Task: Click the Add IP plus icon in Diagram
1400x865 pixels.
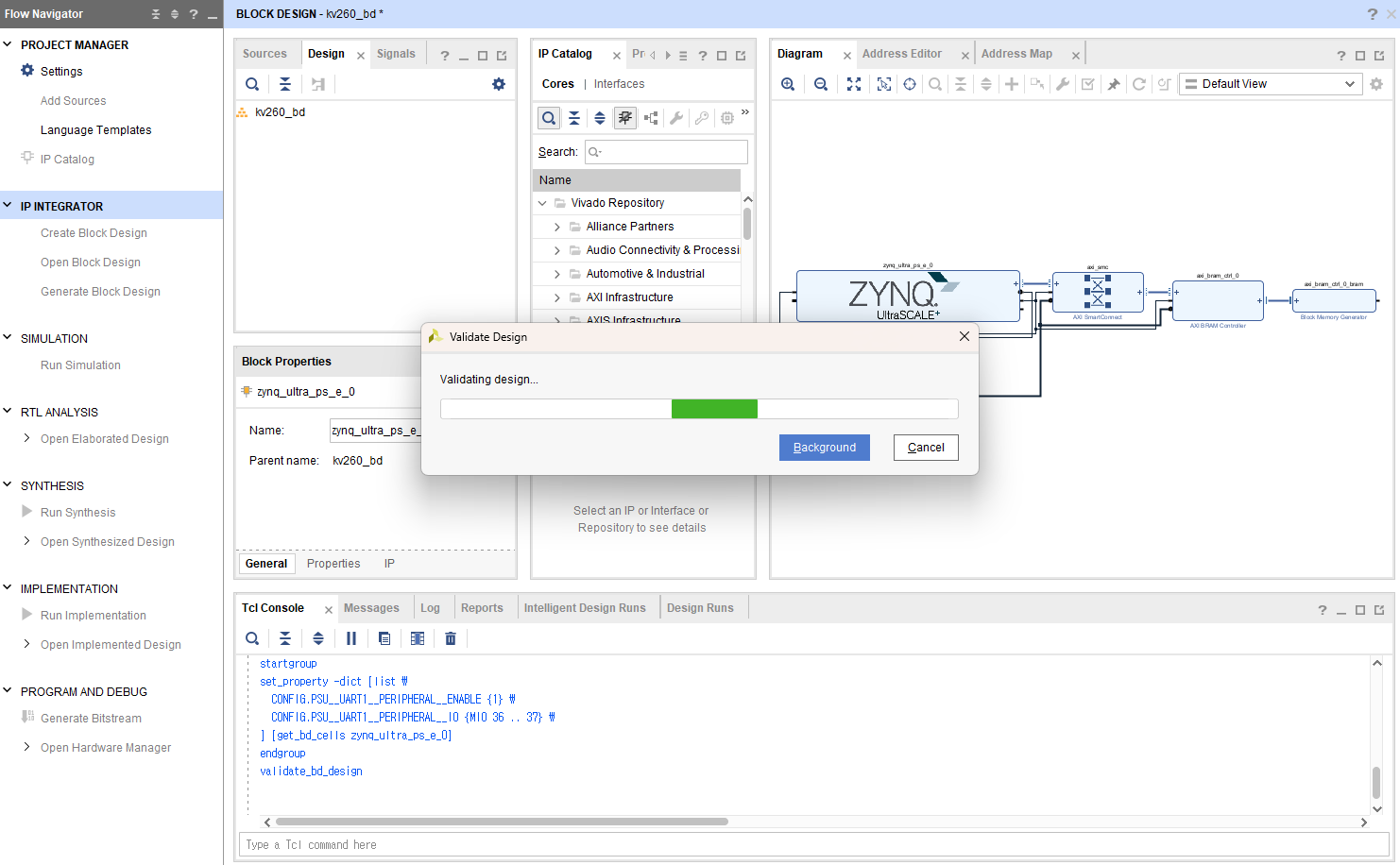Action: 1012,84
